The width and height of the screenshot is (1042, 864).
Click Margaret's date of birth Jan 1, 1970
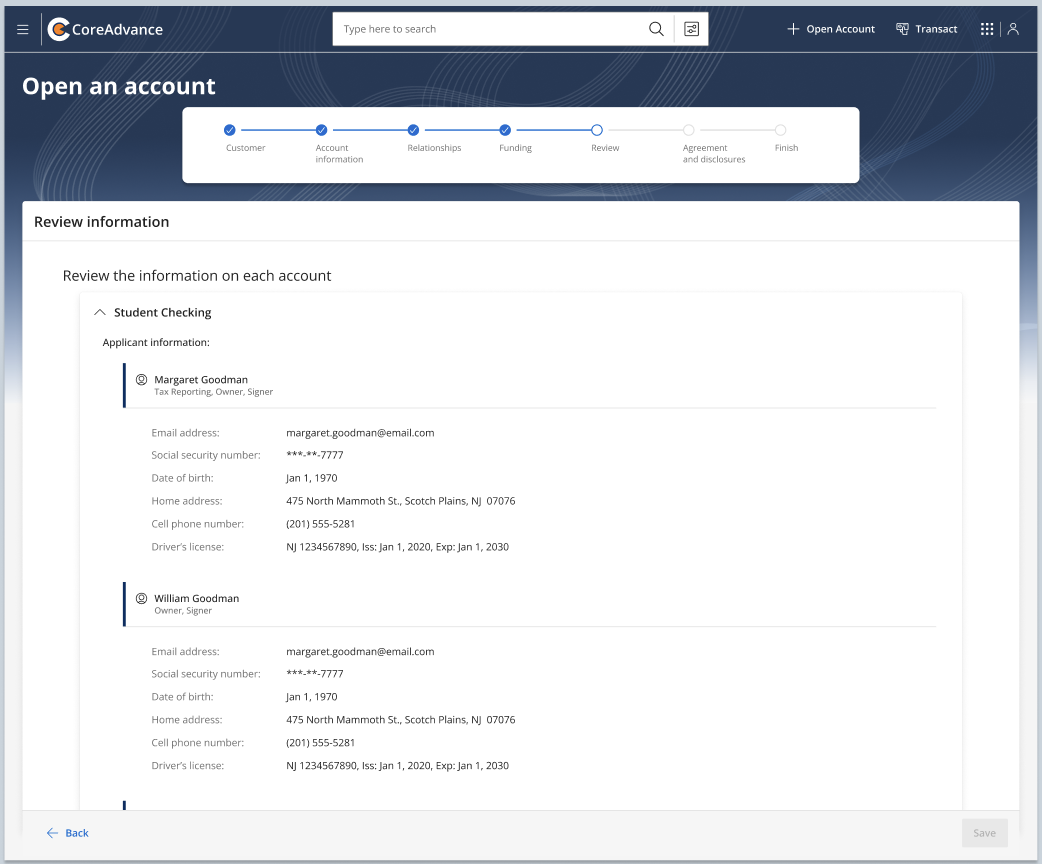pos(312,478)
